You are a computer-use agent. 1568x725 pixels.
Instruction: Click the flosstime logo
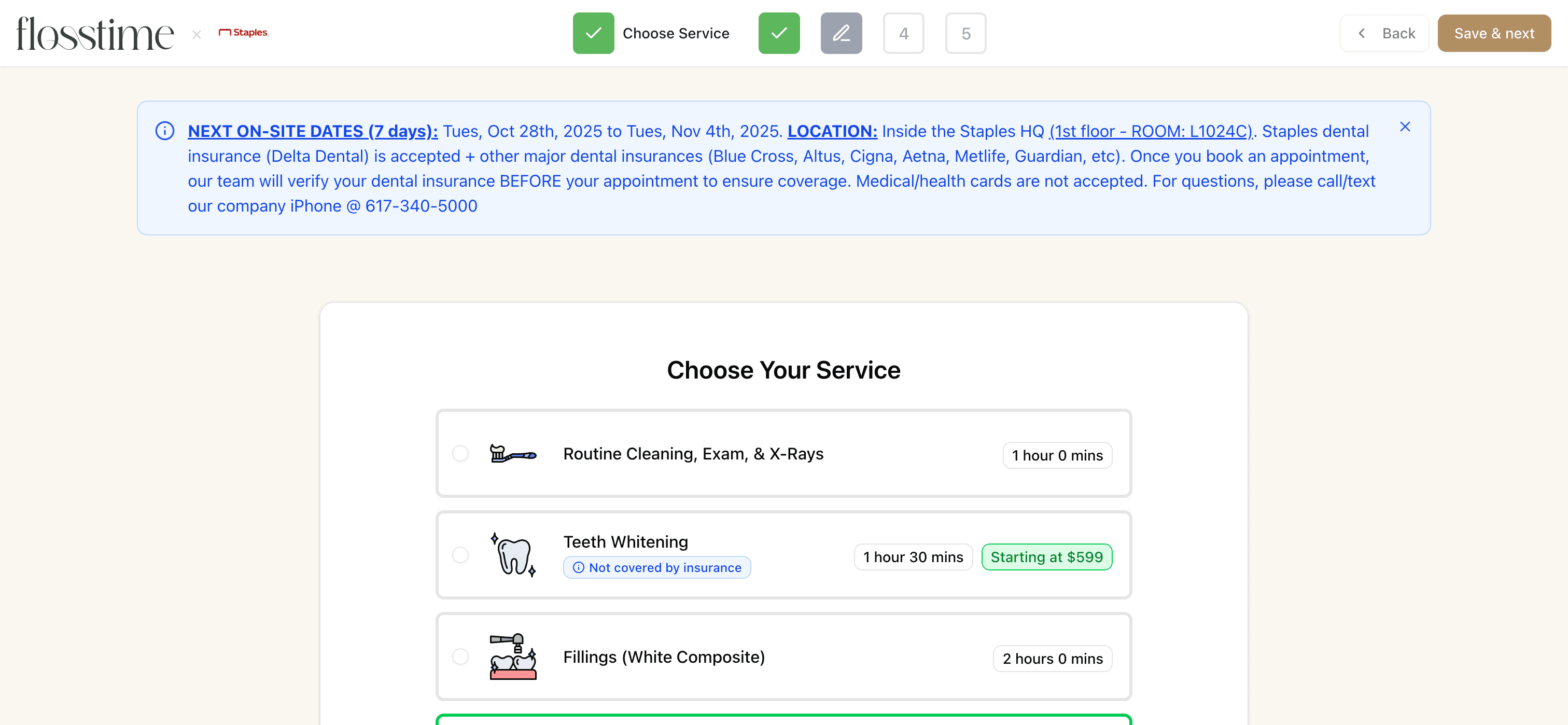95,34
